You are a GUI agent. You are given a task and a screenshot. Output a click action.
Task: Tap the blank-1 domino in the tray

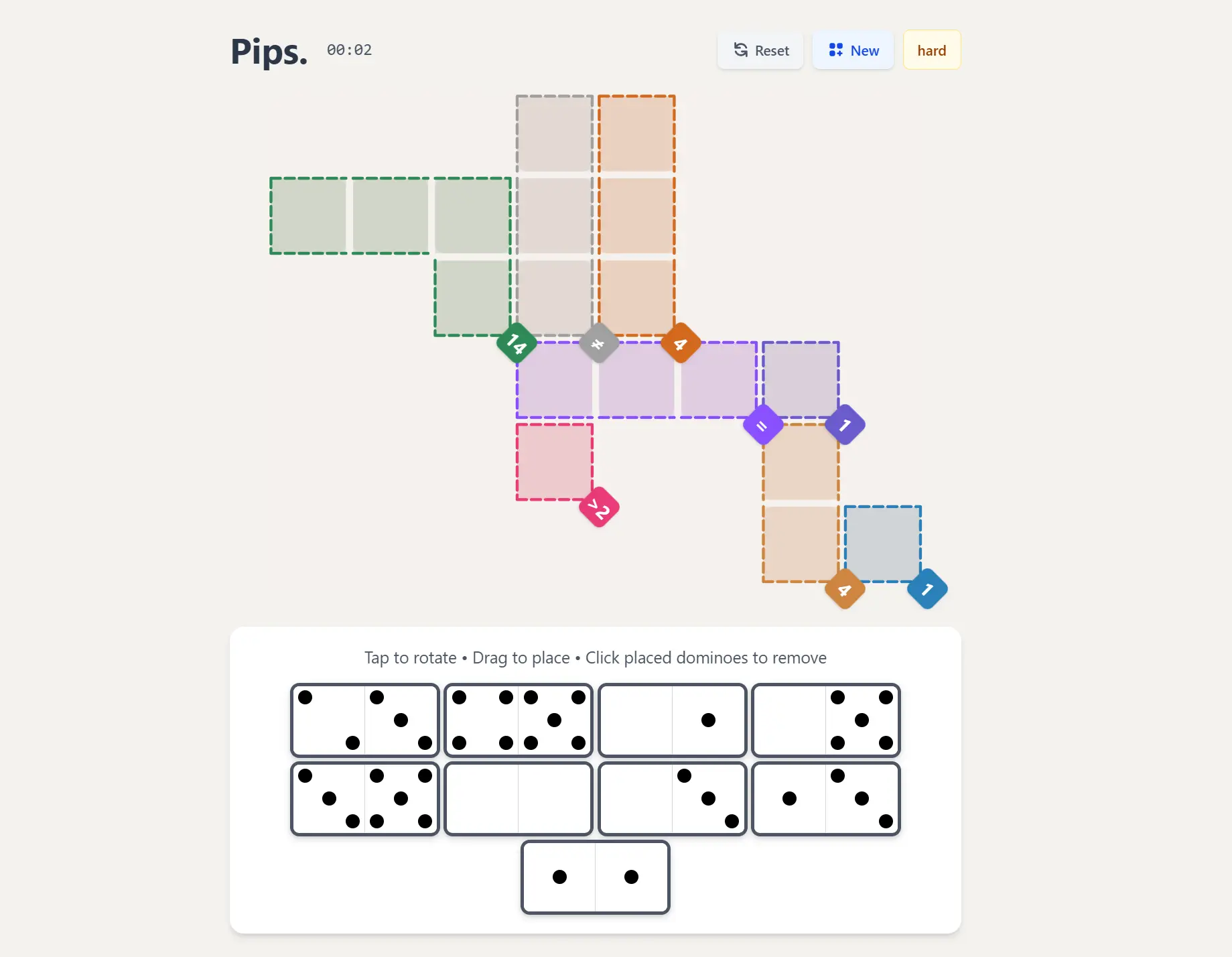(672, 720)
